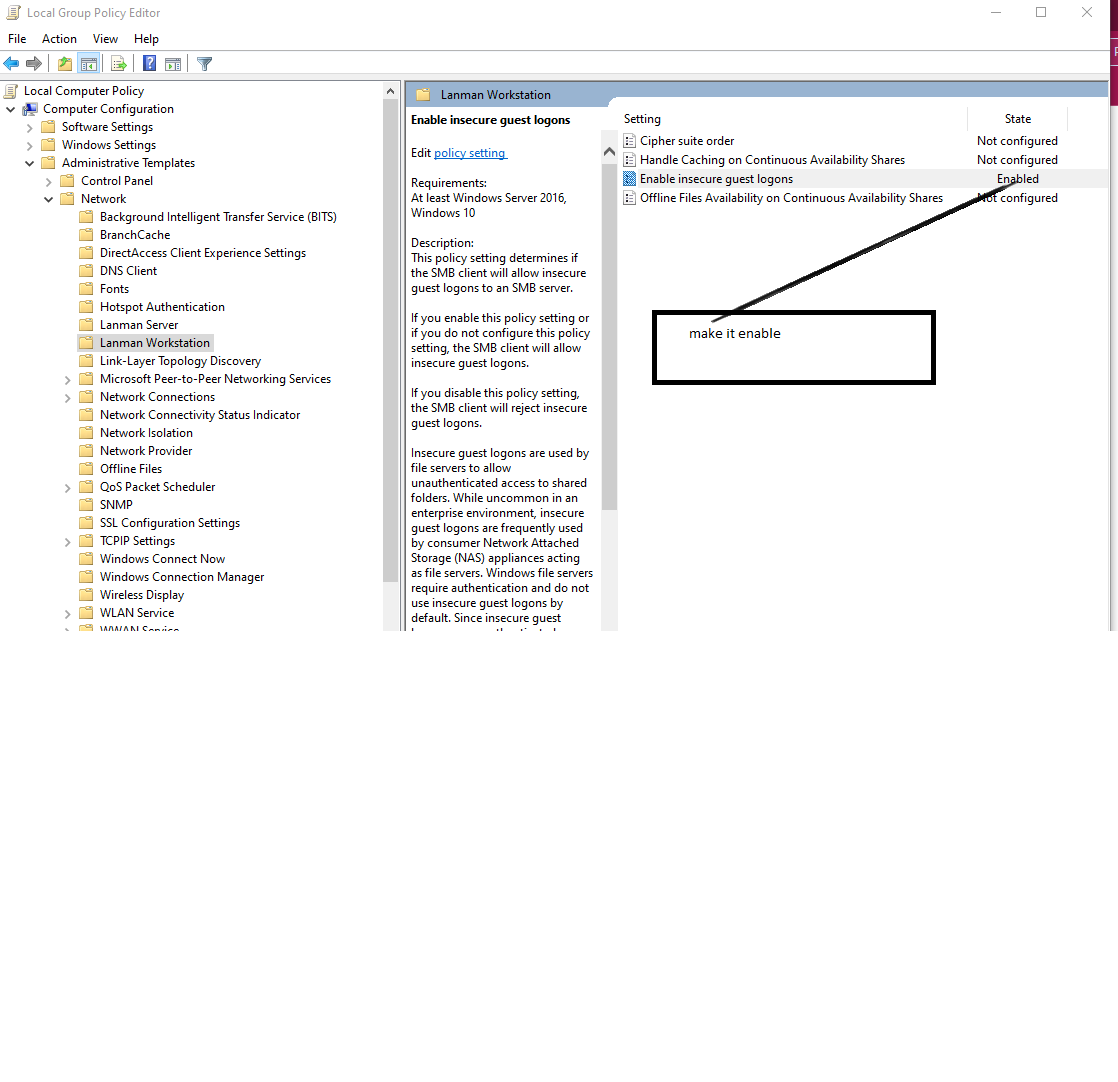
Task: Select Background Intelligent Transfer Service (BITS)
Action: point(218,217)
